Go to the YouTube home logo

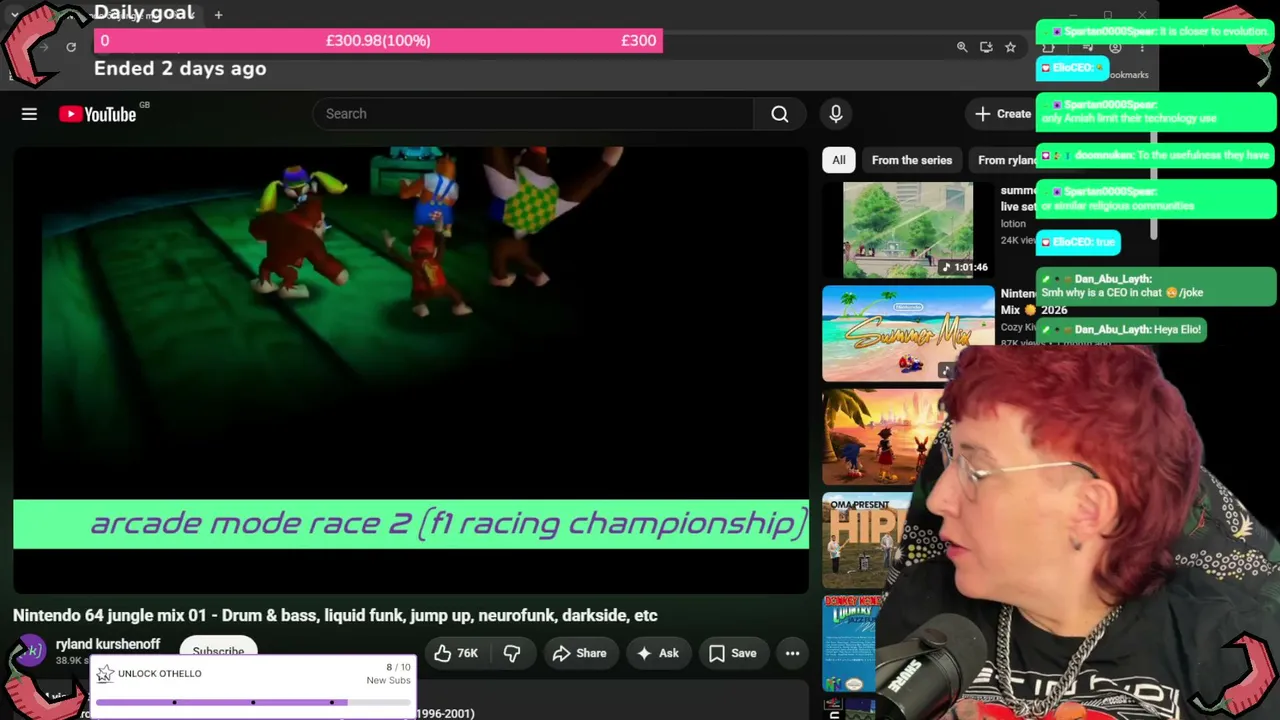[x=98, y=114]
